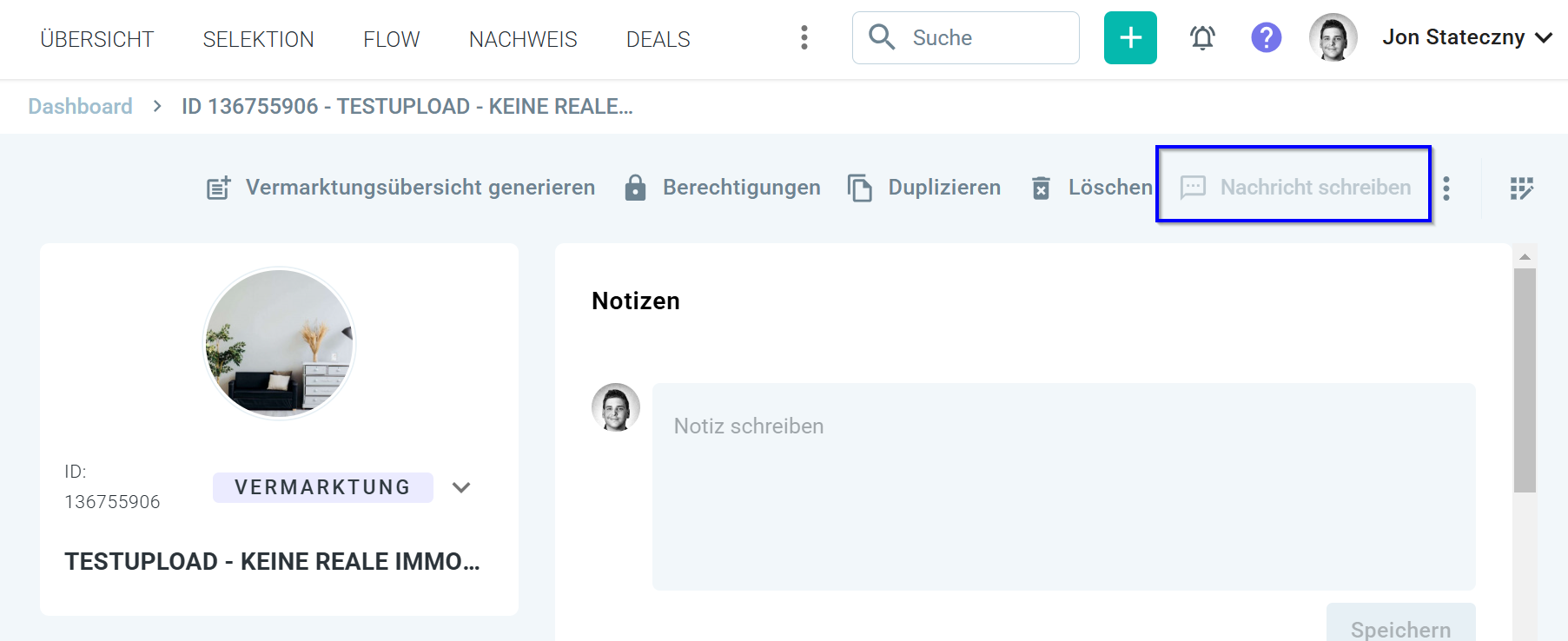Delete the entry via Löschen
The image size is (1568, 641).
1110,187
